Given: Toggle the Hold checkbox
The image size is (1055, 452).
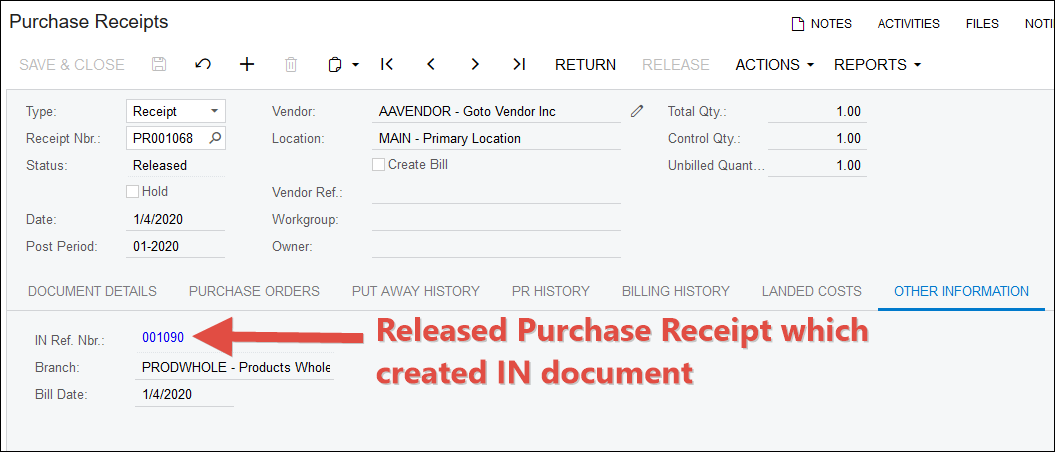Looking at the screenshot, I should pos(133,191).
